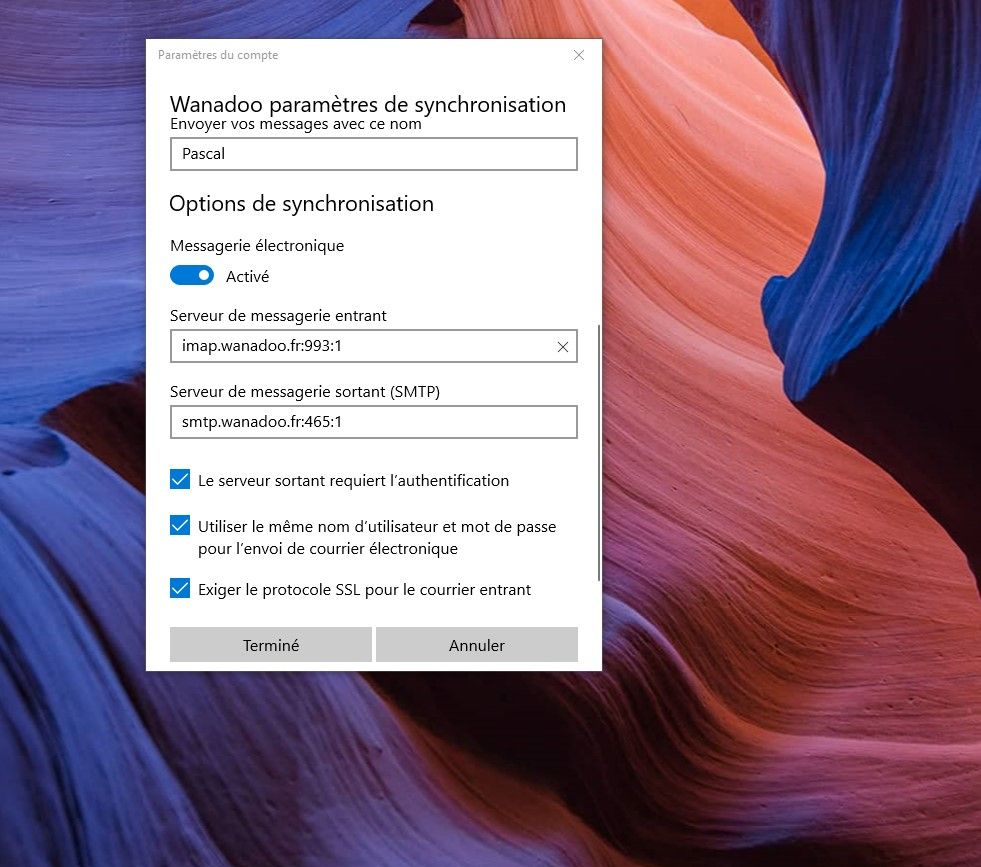Screen dimensions: 981x867
Task: Select the smtp.wanadoo.fr:465:1 outgoing server field
Action: [373, 422]
